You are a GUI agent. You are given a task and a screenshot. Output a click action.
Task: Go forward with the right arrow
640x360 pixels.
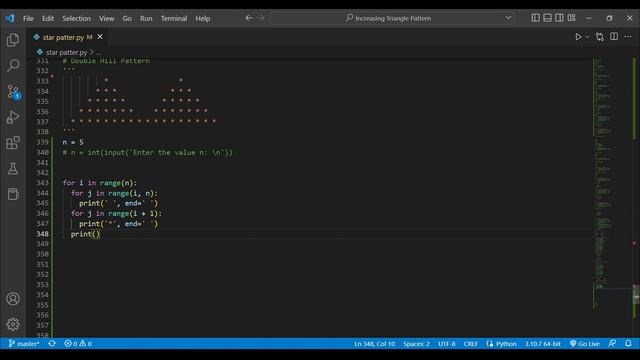pos(261,18)
